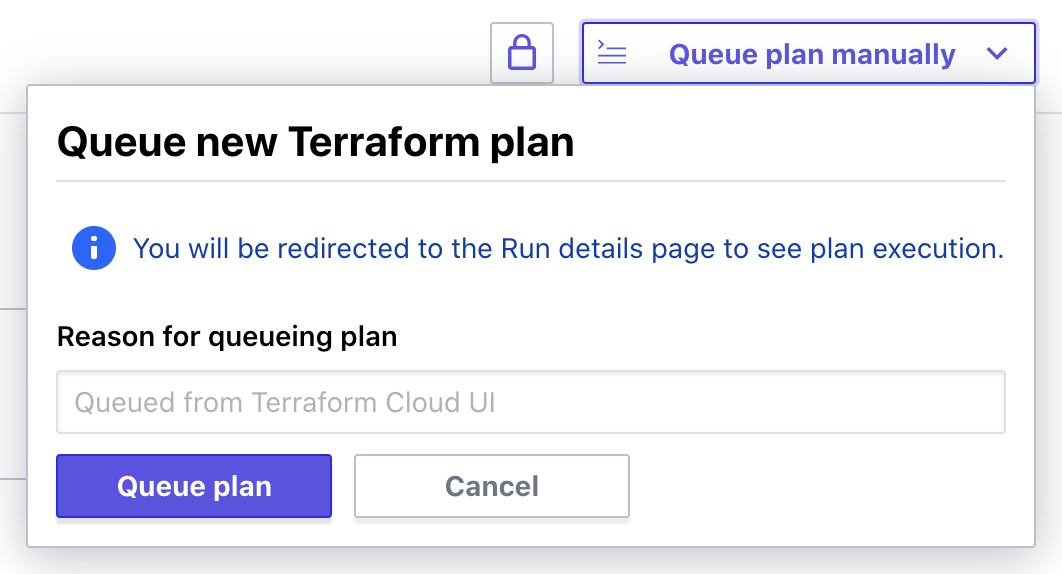Open the Queue plan manually dropdown
This screenshot has height=574, width=1062.
tap(809, 53)
